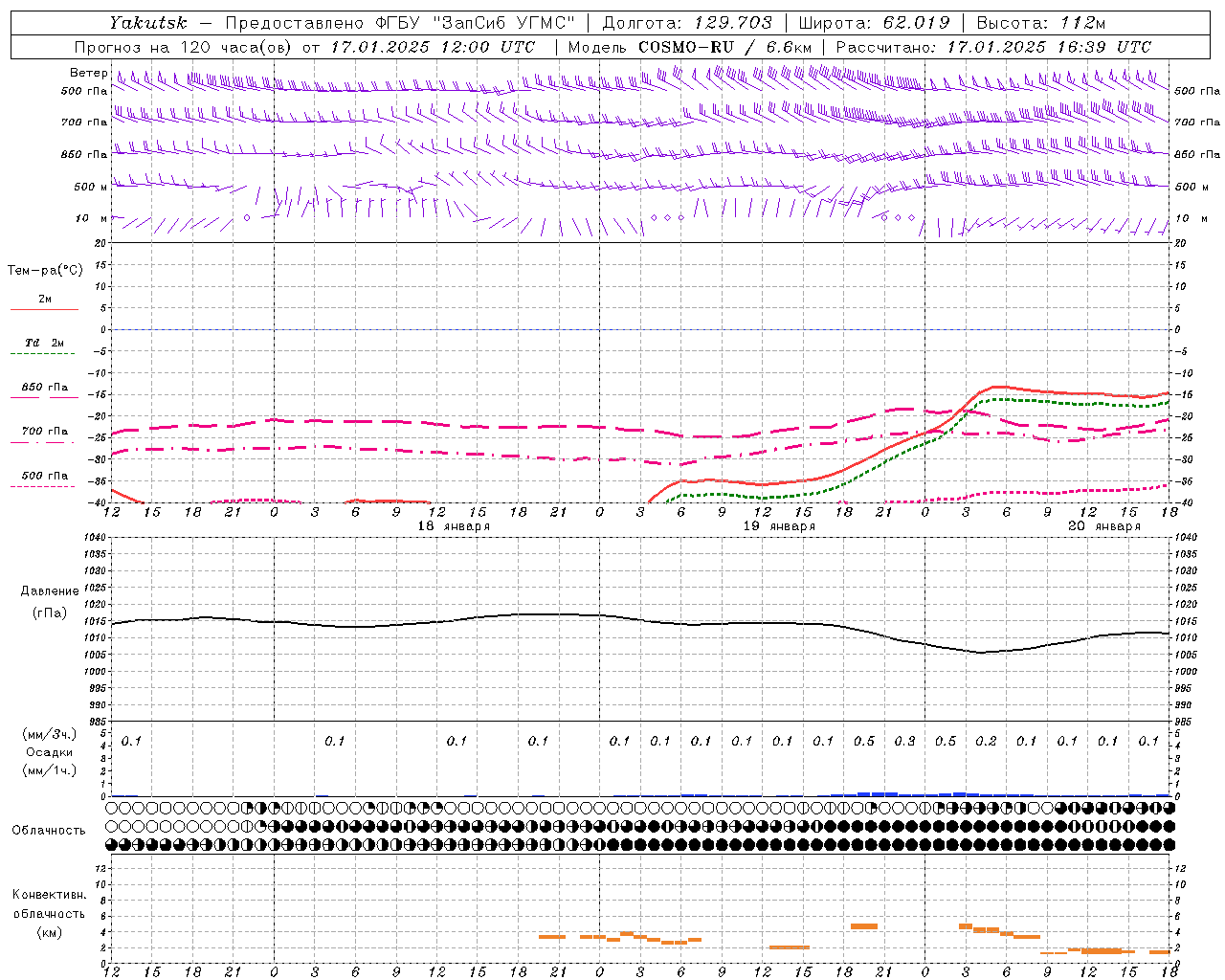Click the 'Долгота: 129.703' longitude field
The image size is (1225, 980).
pyautogui.click(x=687, y=23)
